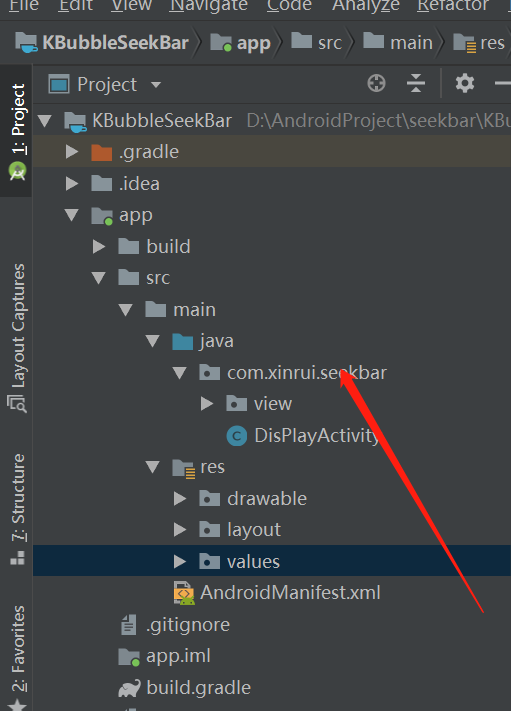Viewport: 511px width, 711px height.
Task: Click the orange .gradle folder icon
Action: tap(102, 152)
